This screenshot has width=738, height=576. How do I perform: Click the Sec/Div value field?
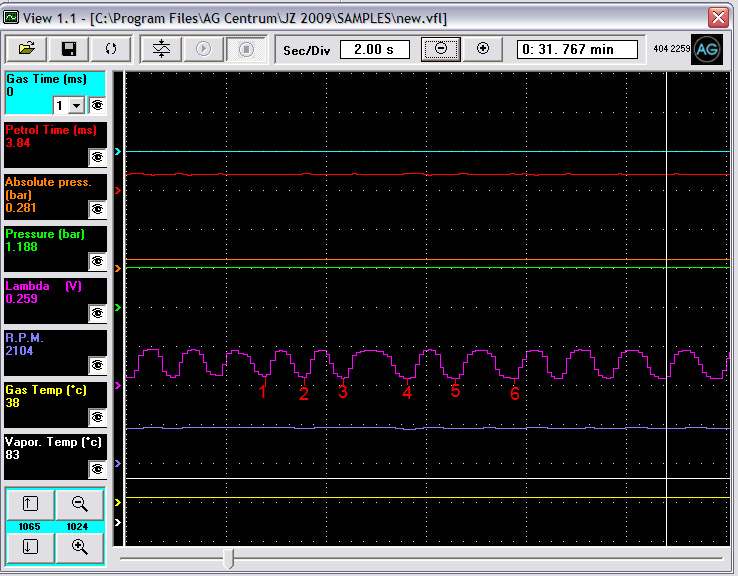tap(374, 49)
